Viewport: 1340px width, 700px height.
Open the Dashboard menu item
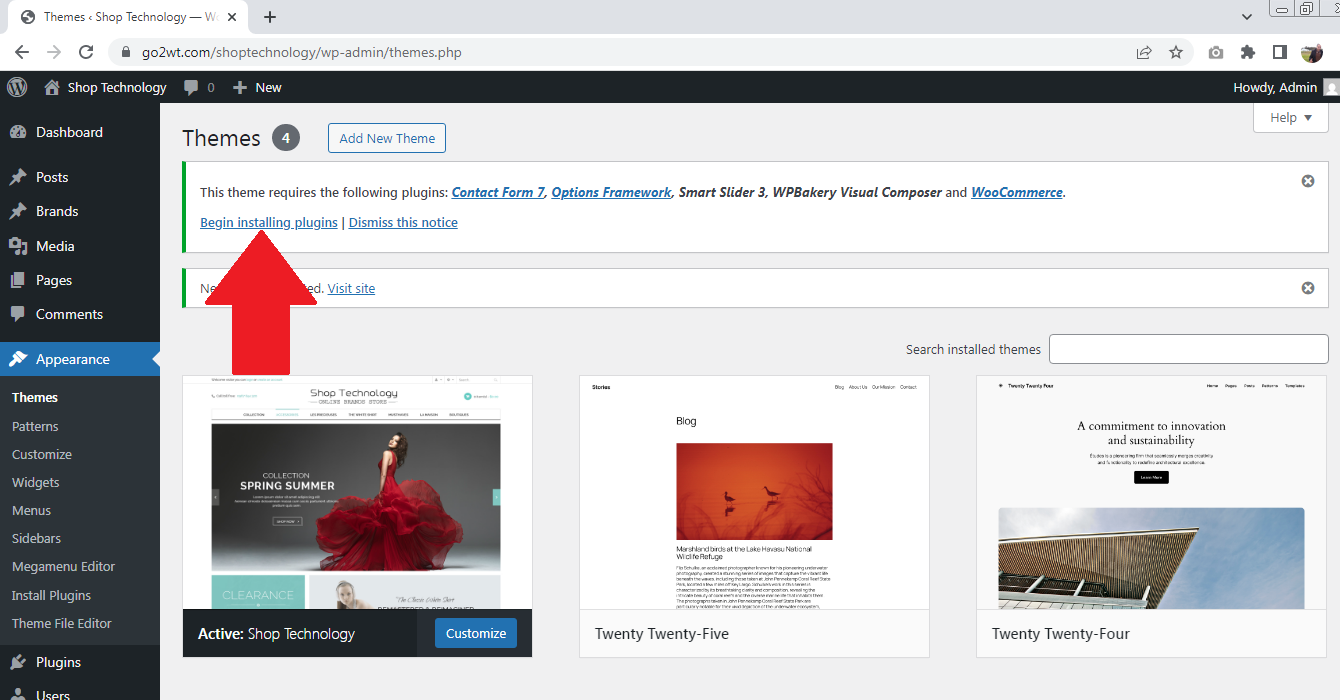pyautogui.click(x=80, y=132)
